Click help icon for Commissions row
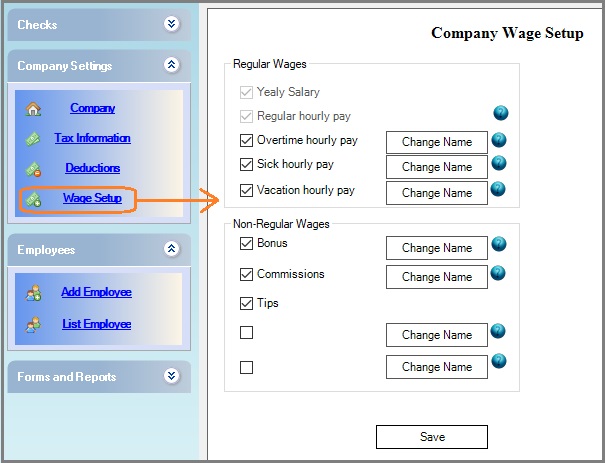This screenshot has width=605, height=463. click(x=499, y=273)
